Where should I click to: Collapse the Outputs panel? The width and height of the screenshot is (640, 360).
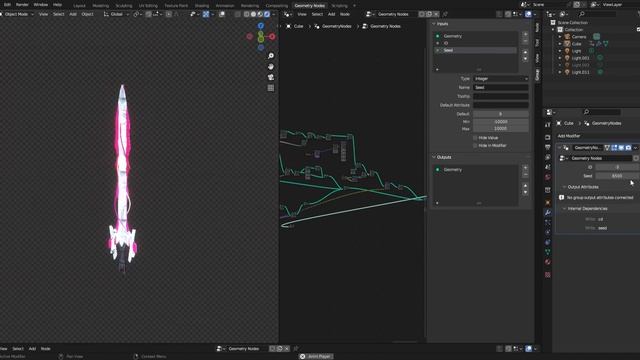coord(434,157)
